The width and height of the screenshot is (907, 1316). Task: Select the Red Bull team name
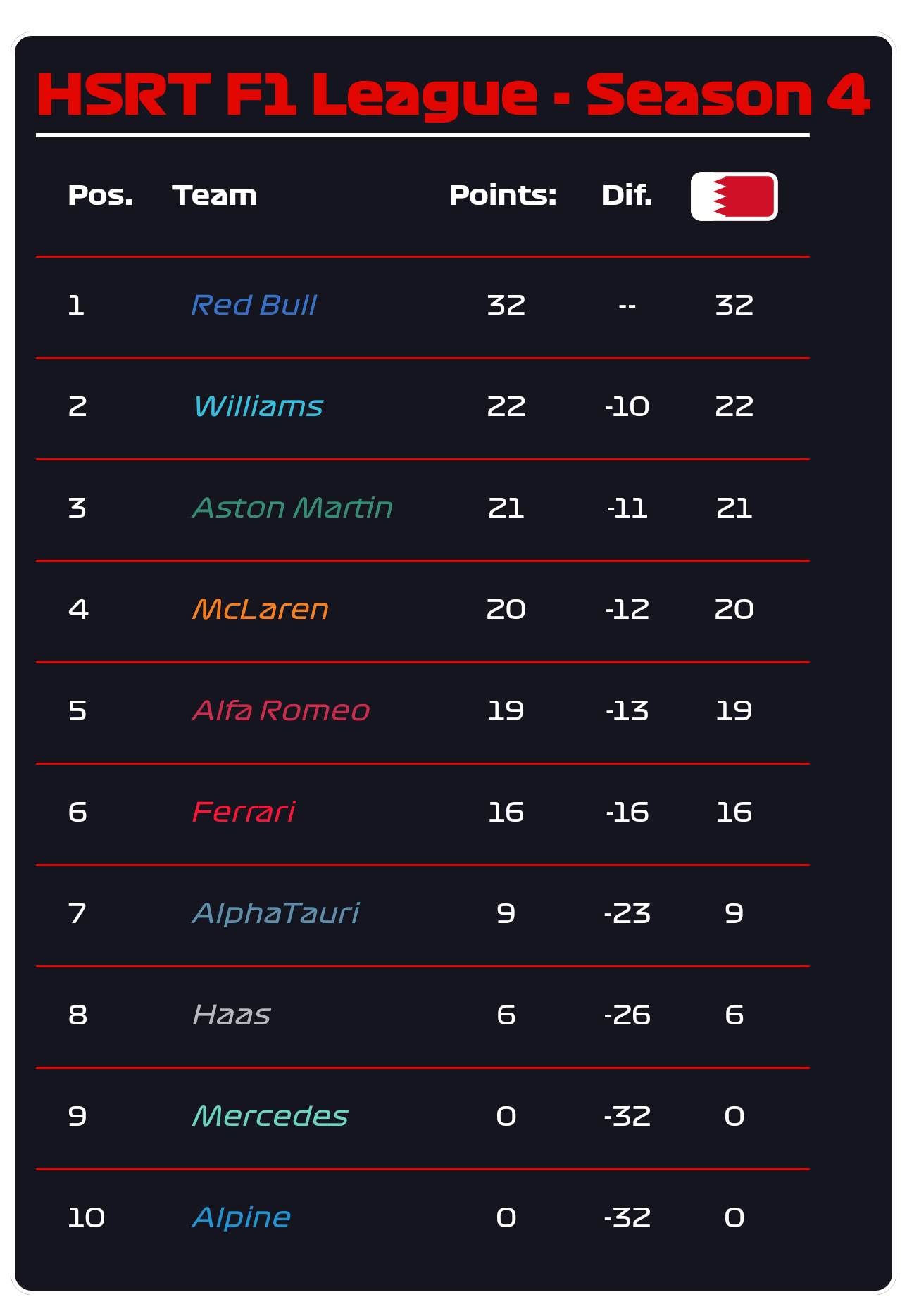(x=254, y=306)
